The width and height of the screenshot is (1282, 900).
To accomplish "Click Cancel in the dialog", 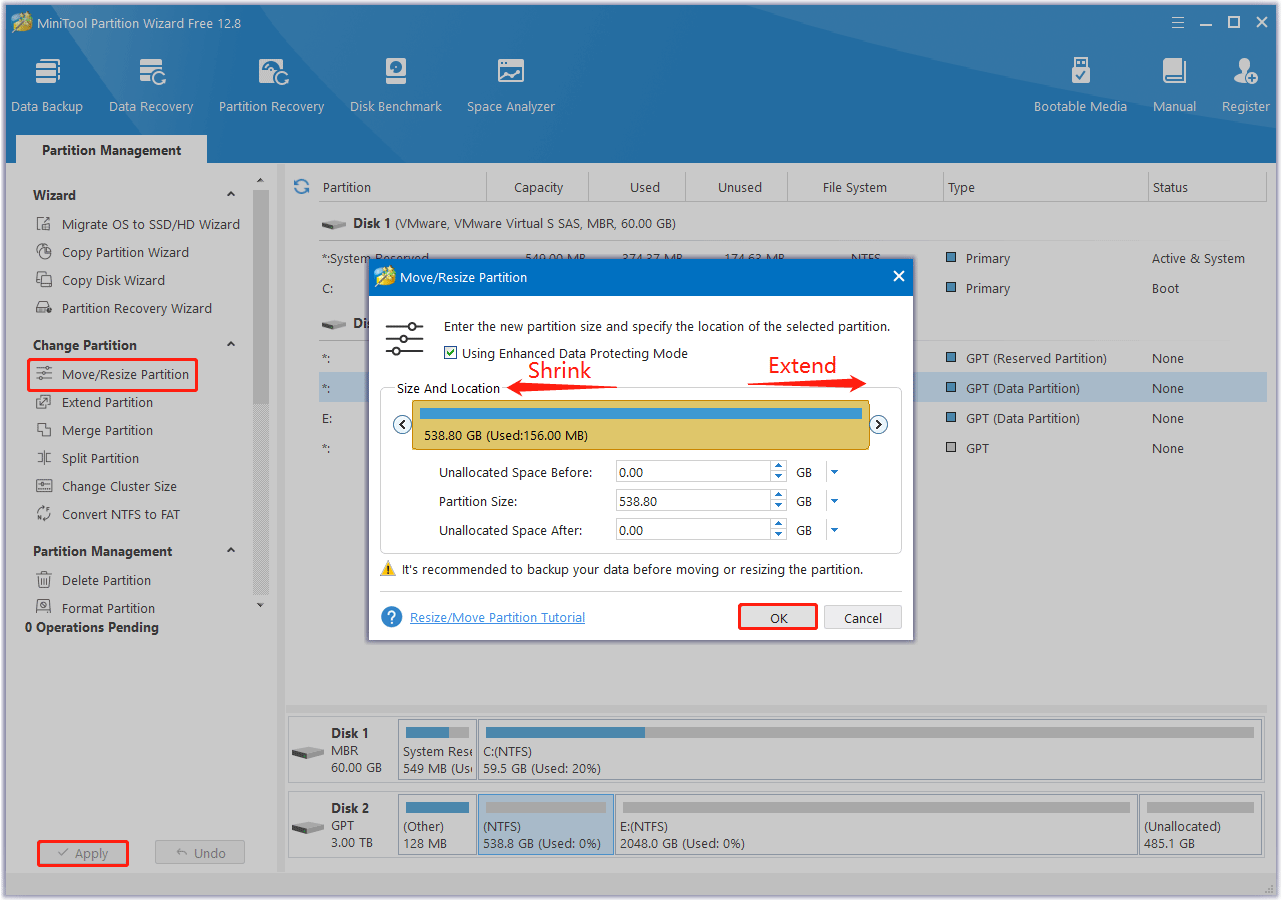I will pyautogui.click(x=863, y=617).
